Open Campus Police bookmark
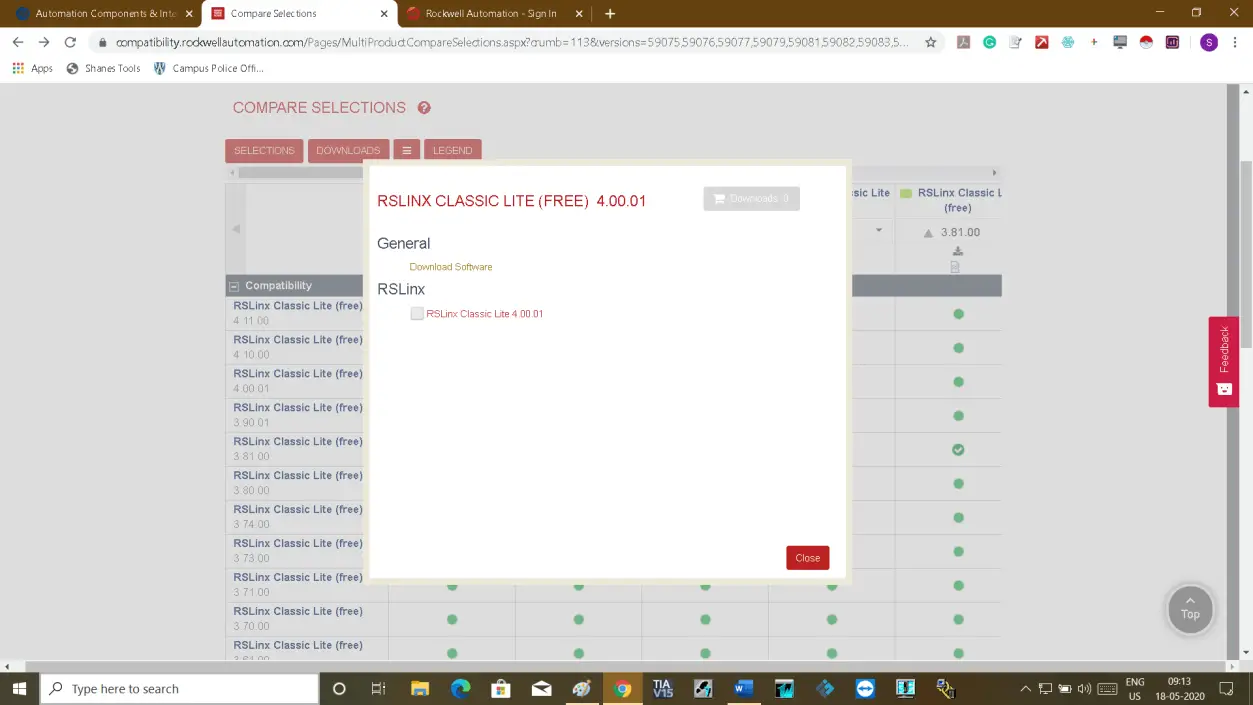 pyautogui.click(x=208, y=68)
